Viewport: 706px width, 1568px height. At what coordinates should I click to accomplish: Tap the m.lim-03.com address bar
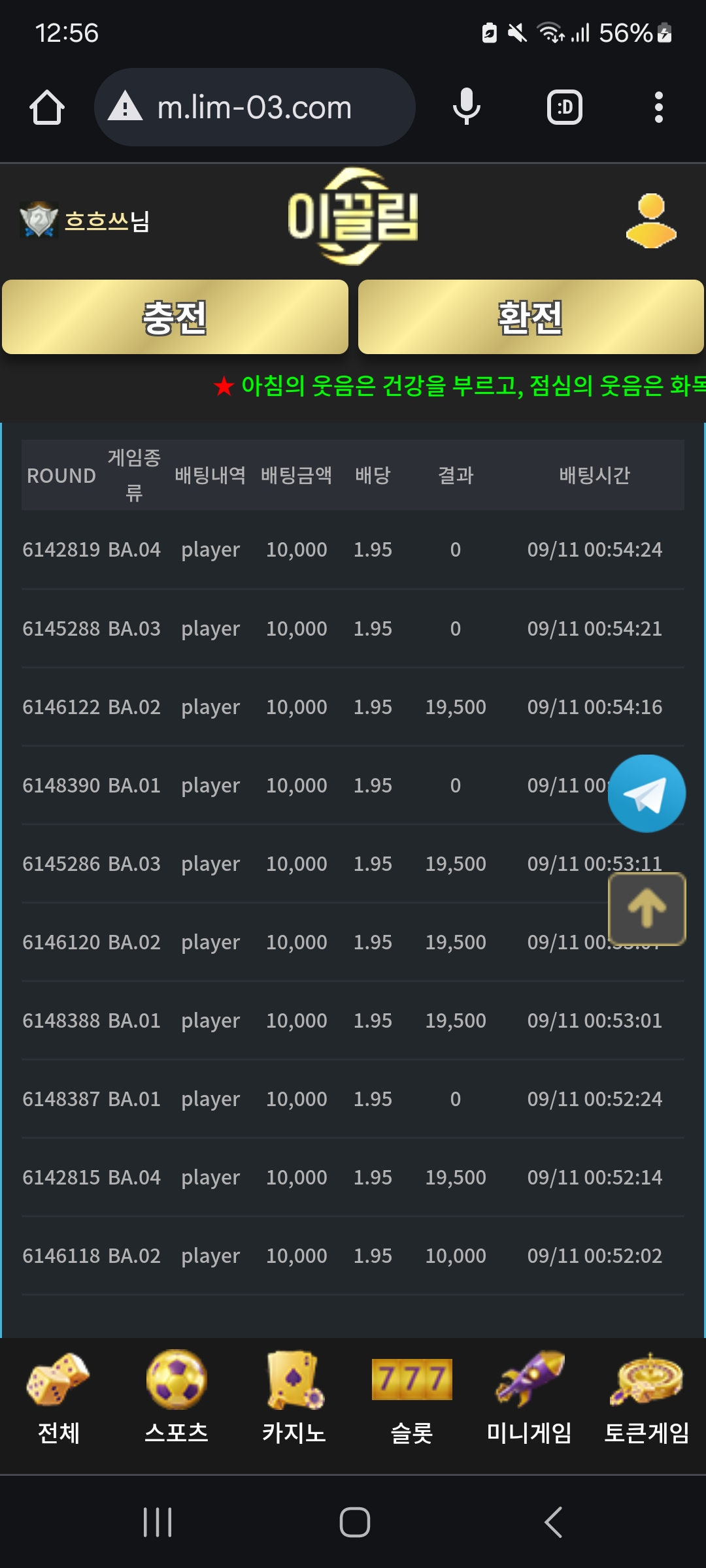click(255, 107)
